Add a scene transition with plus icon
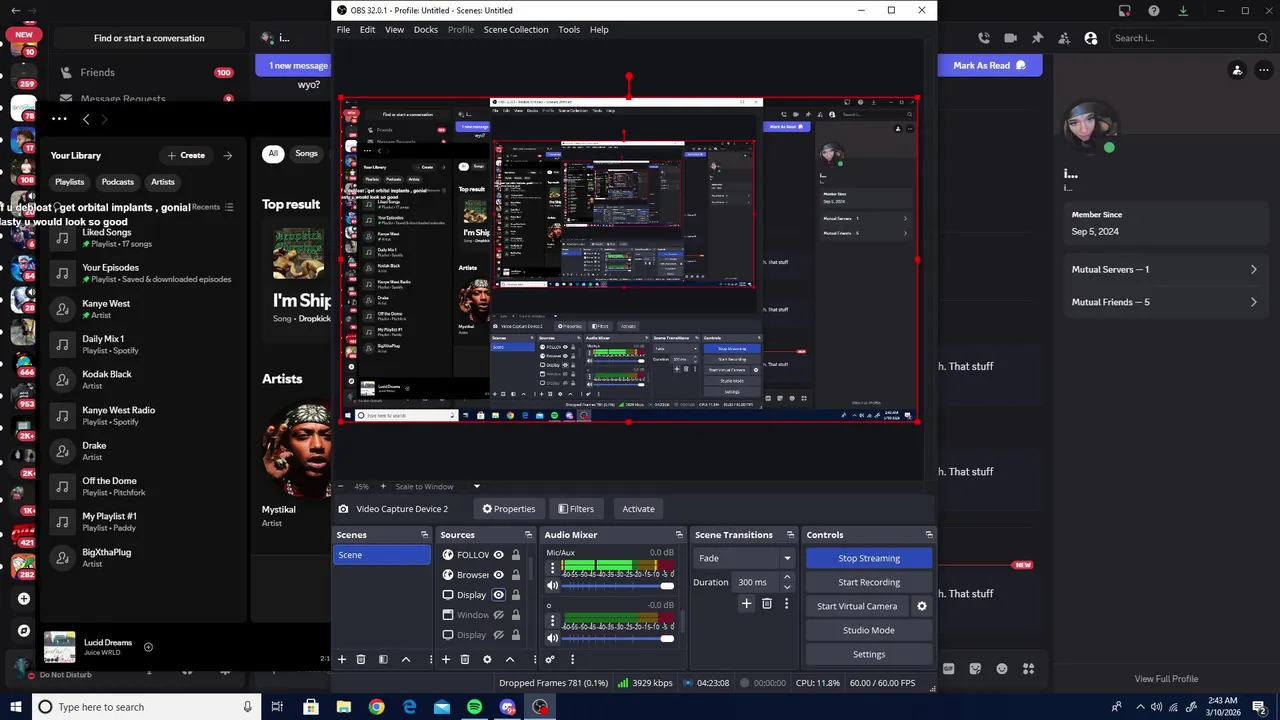Image resolution: width=1280 pixels, height=720 pixels. [746, 603]
